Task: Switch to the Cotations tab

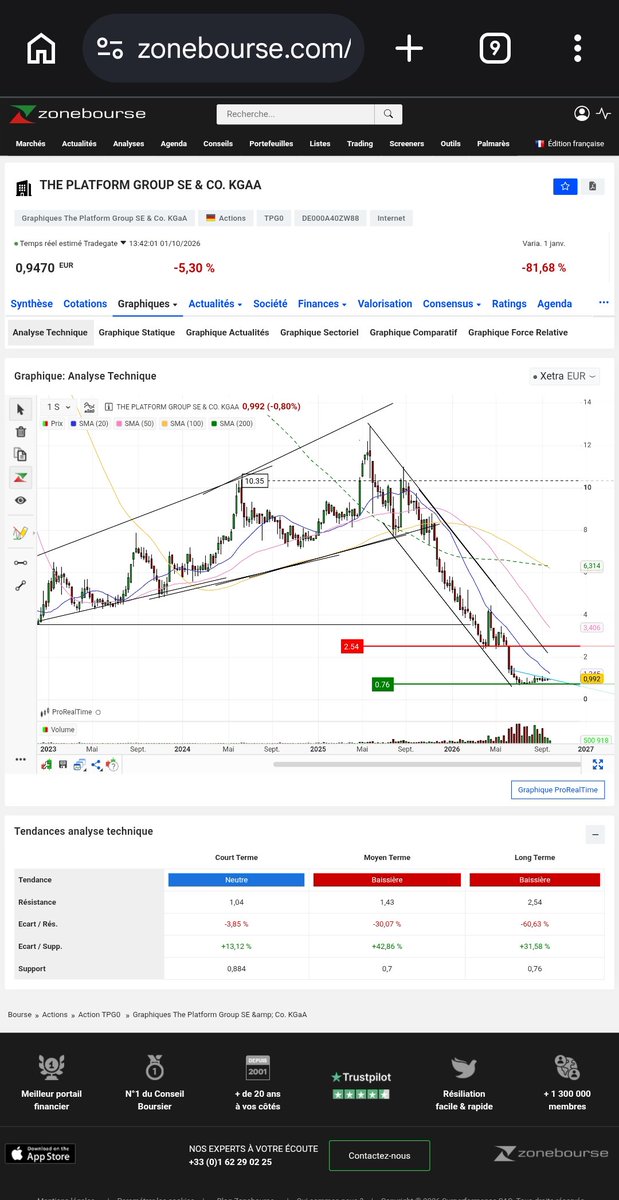Action: pyautogui.click(x=85, y=304)
